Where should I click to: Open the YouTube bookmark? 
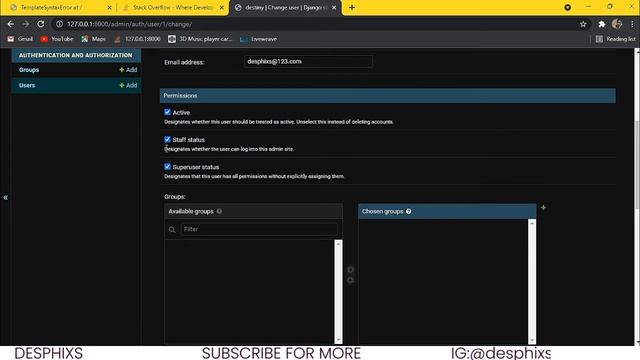[57, 39]
